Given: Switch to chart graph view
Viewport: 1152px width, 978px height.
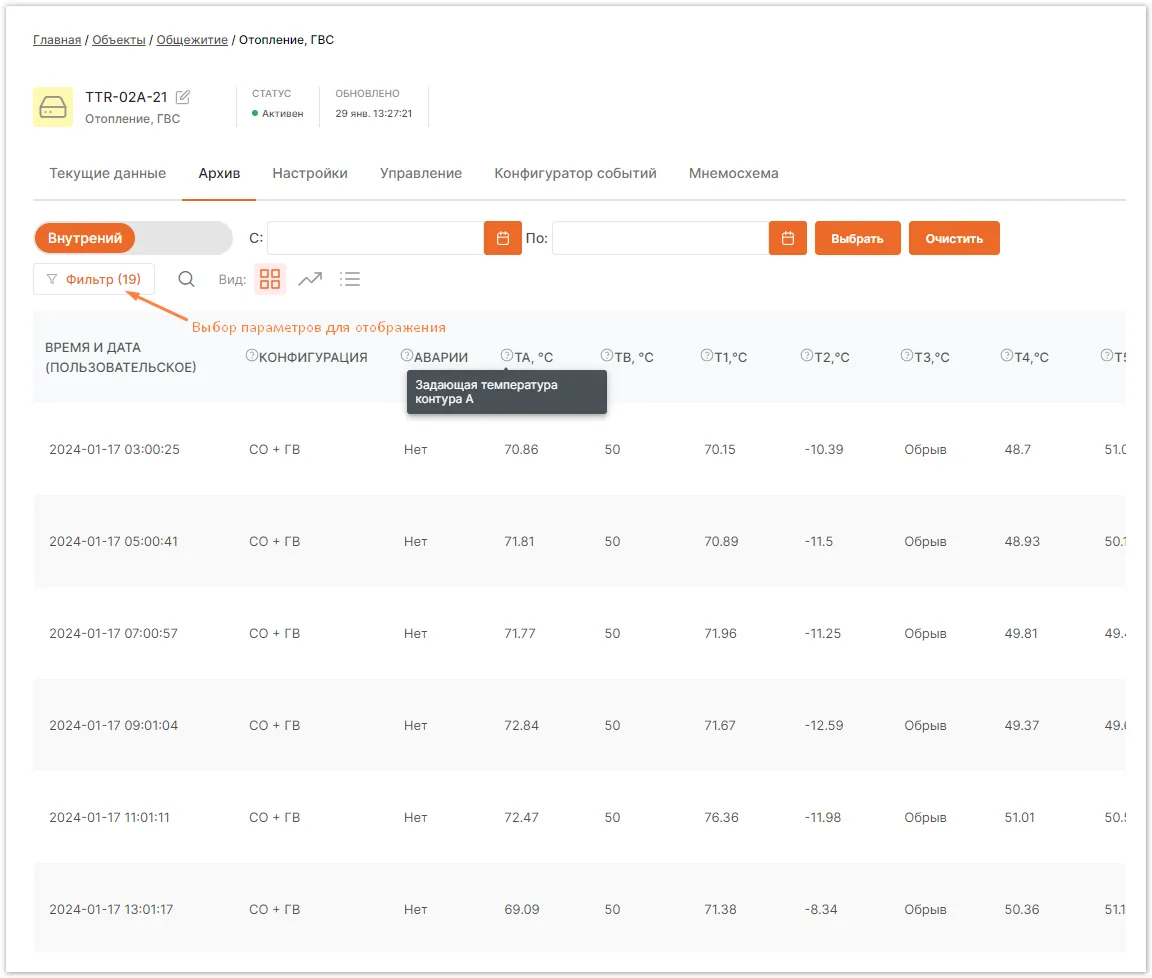Looking at the screenshot, I should 310,279.
